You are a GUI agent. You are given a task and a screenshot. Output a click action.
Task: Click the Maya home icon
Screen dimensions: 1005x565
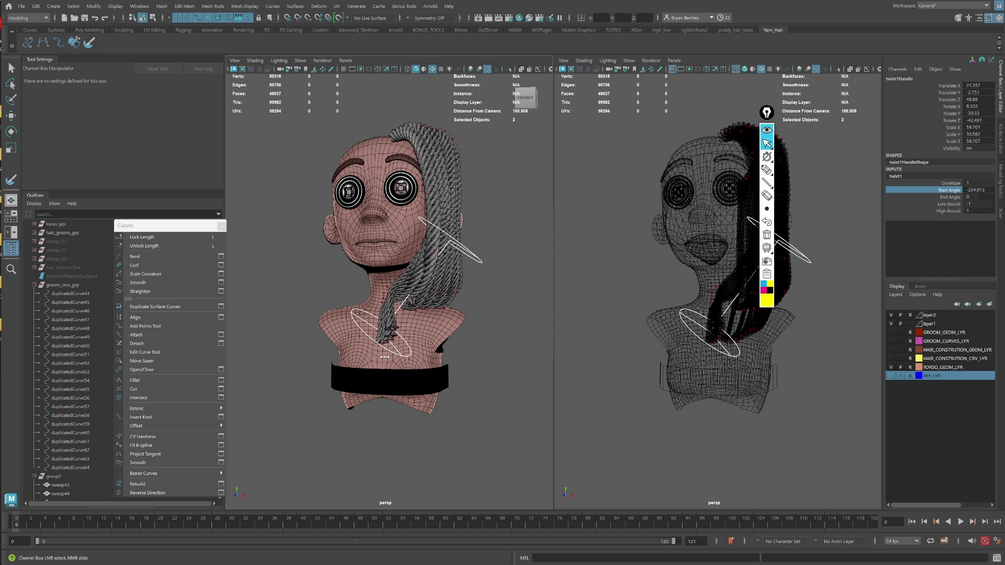[8, 6]
